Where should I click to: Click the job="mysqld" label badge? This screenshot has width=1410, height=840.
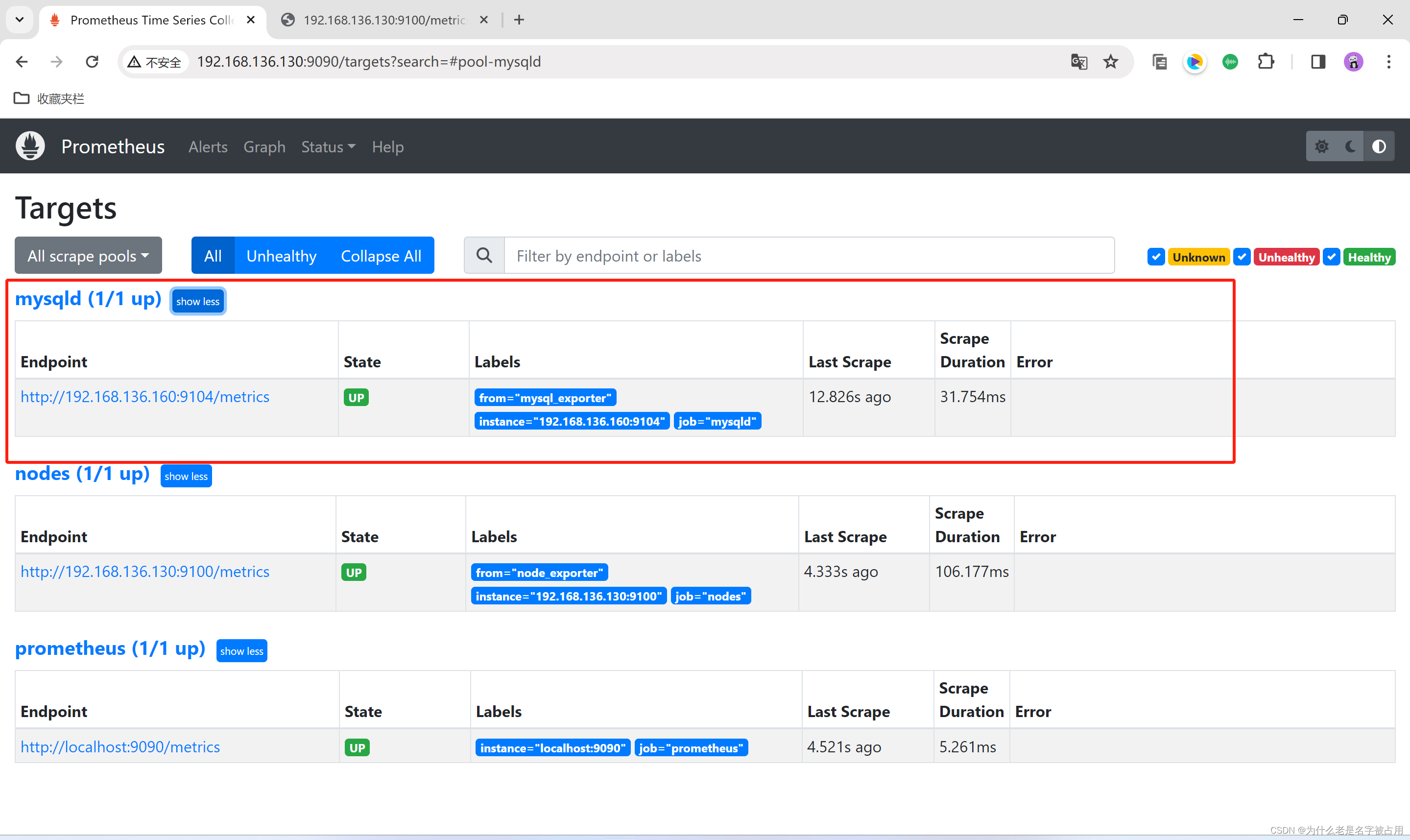(x=717, y=421)
